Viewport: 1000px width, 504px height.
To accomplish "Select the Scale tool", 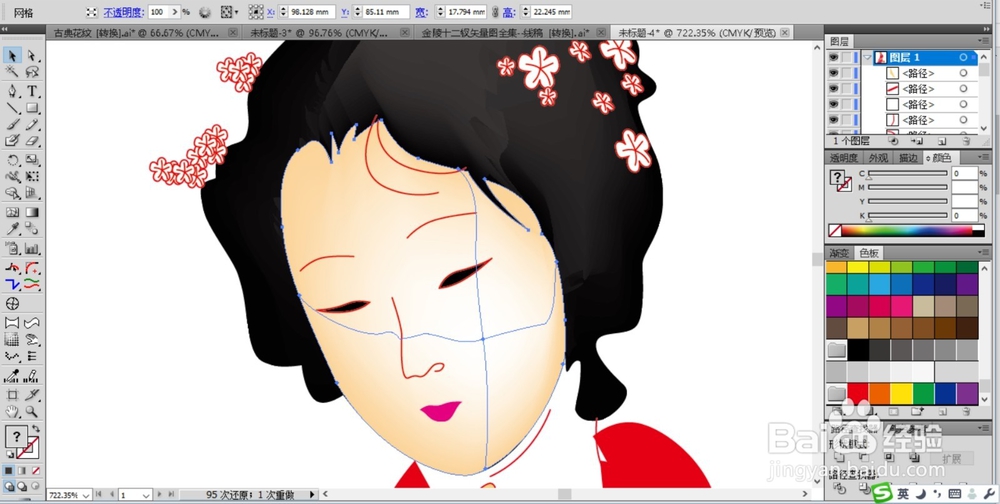I will (32, 159).
